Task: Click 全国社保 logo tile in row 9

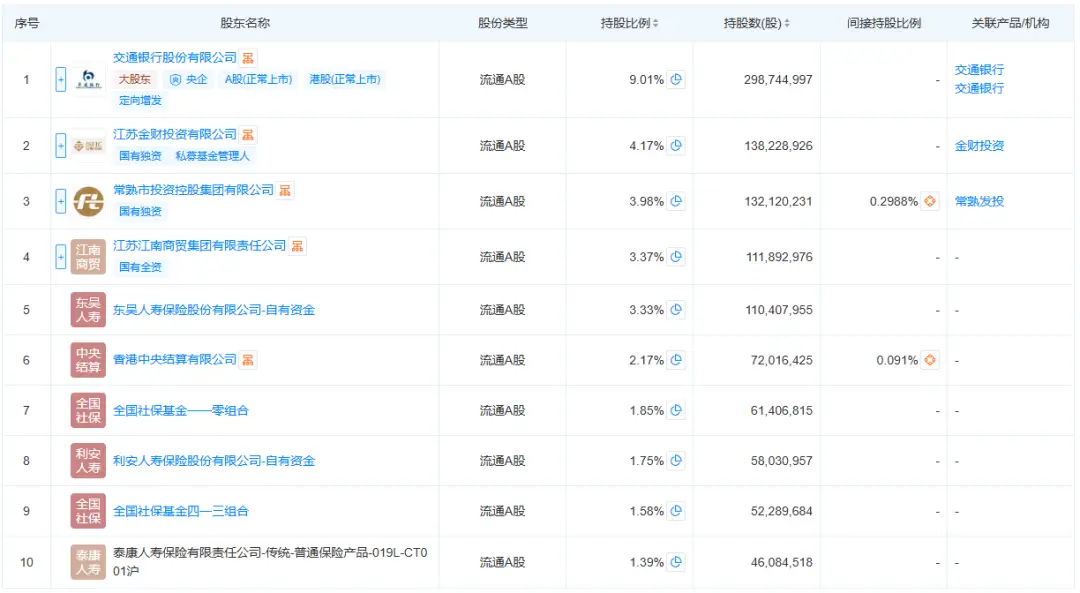Action: (x=88, y=511)
